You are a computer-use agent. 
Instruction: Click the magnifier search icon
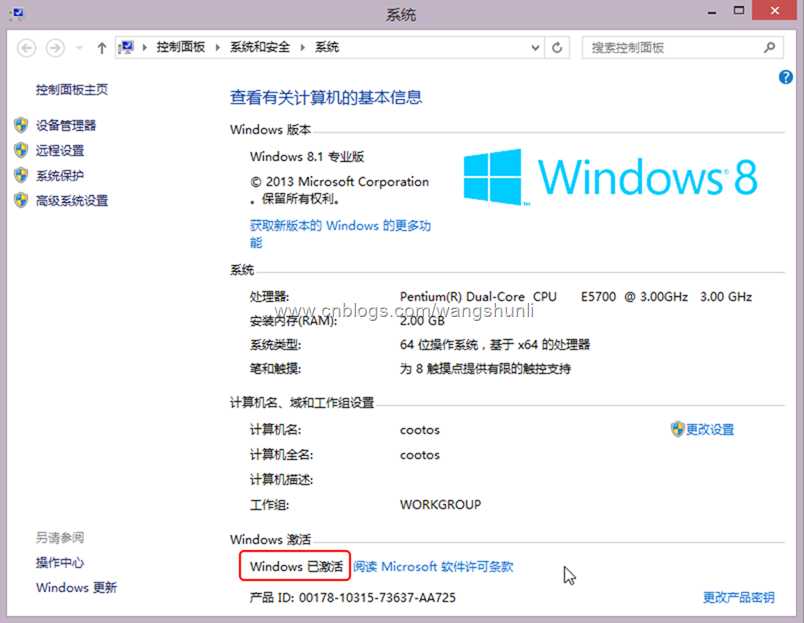[769, 48]
